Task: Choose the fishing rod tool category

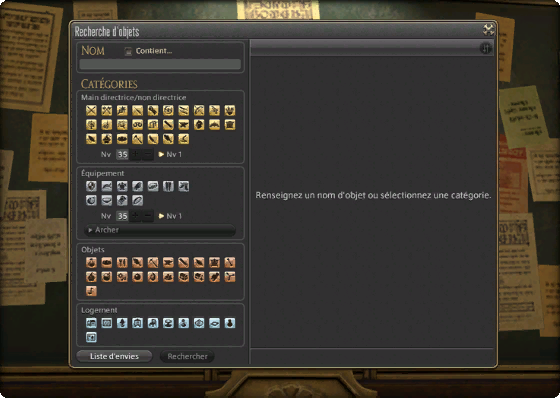Action: pyautogui.click(x=183, y=139)
